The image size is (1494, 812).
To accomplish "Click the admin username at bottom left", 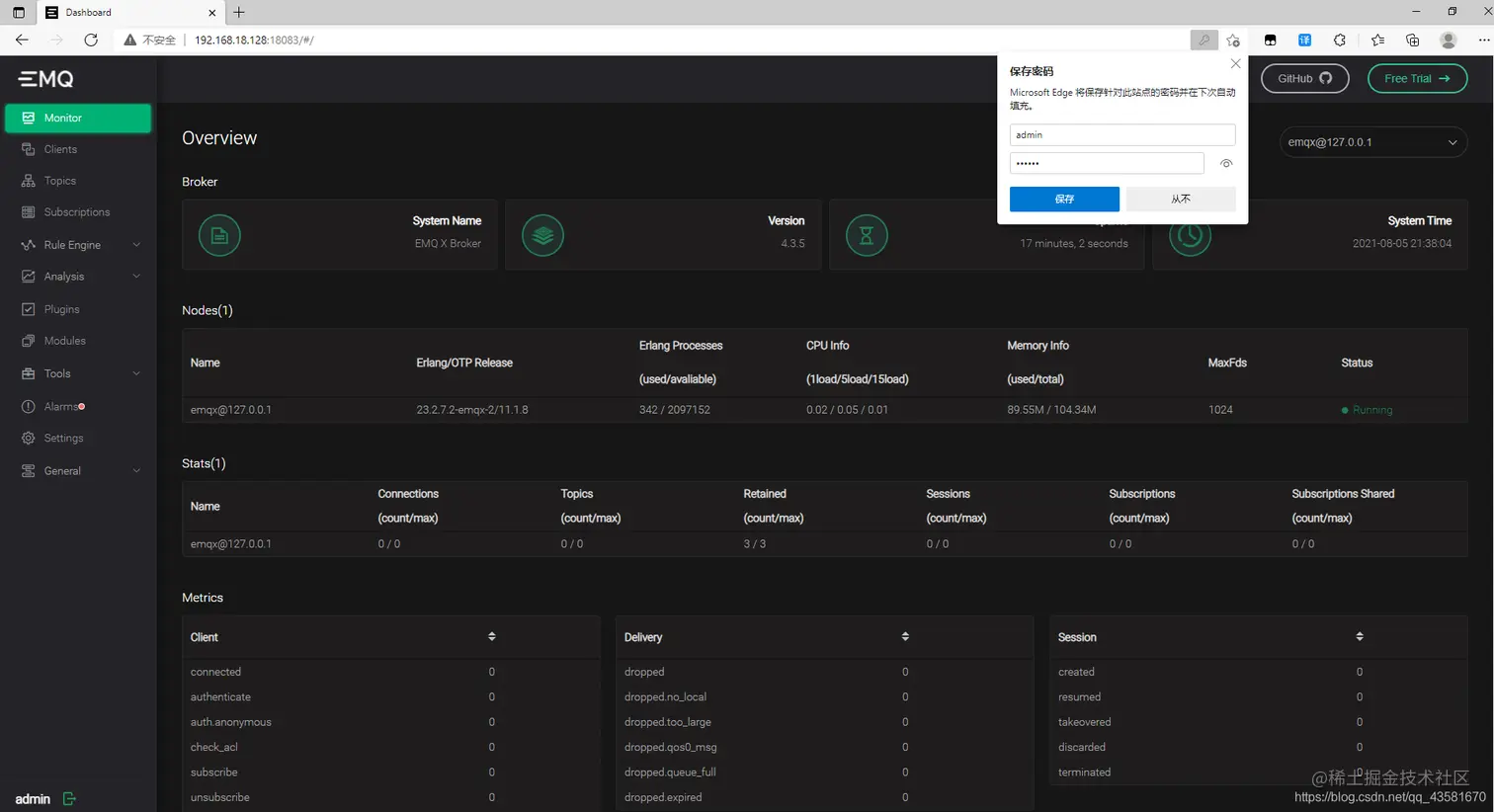I will (x=33, y=798).
